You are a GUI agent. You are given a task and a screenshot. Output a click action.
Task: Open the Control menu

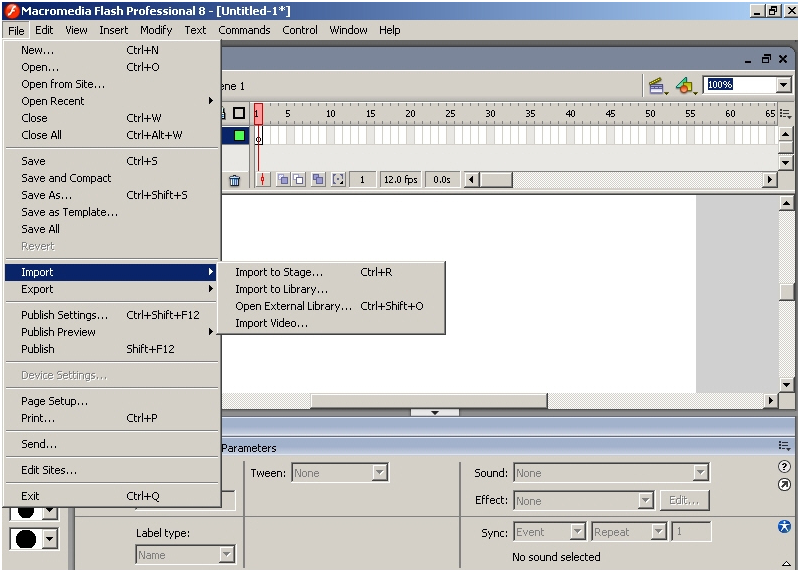pos(300,30)
